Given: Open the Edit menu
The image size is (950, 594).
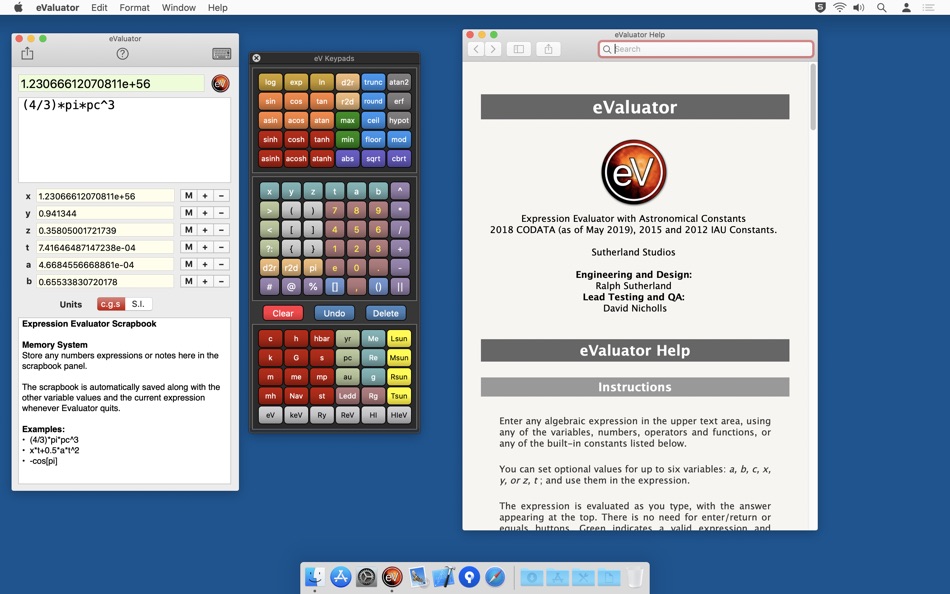Looking at the screenshot, I should (x=99, y=7).
